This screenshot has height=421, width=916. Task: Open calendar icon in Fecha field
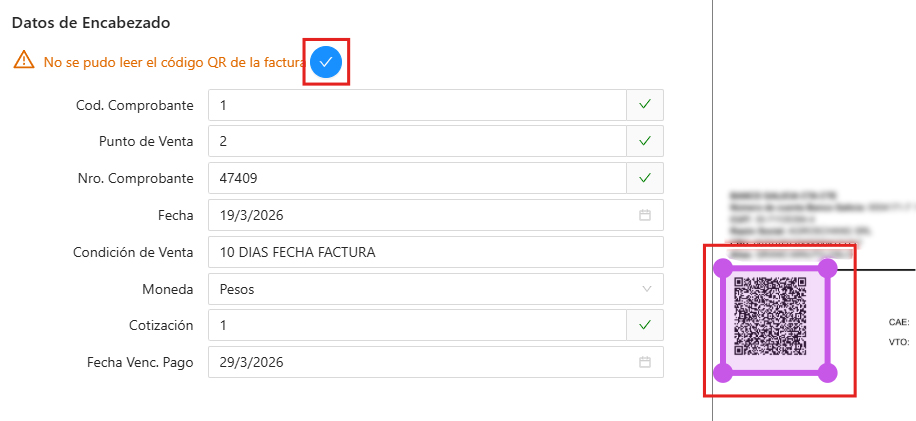(x=645, y=215)
